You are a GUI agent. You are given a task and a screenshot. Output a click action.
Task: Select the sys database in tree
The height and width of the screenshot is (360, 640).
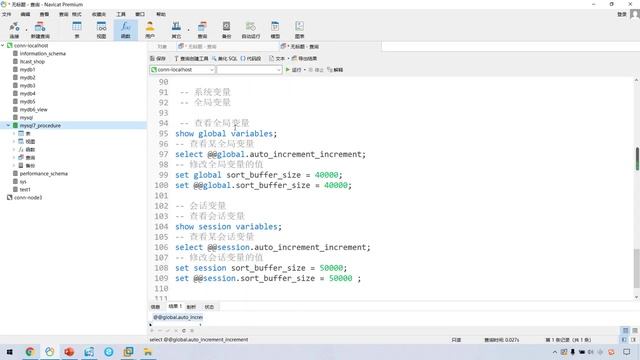click(23, 181)
